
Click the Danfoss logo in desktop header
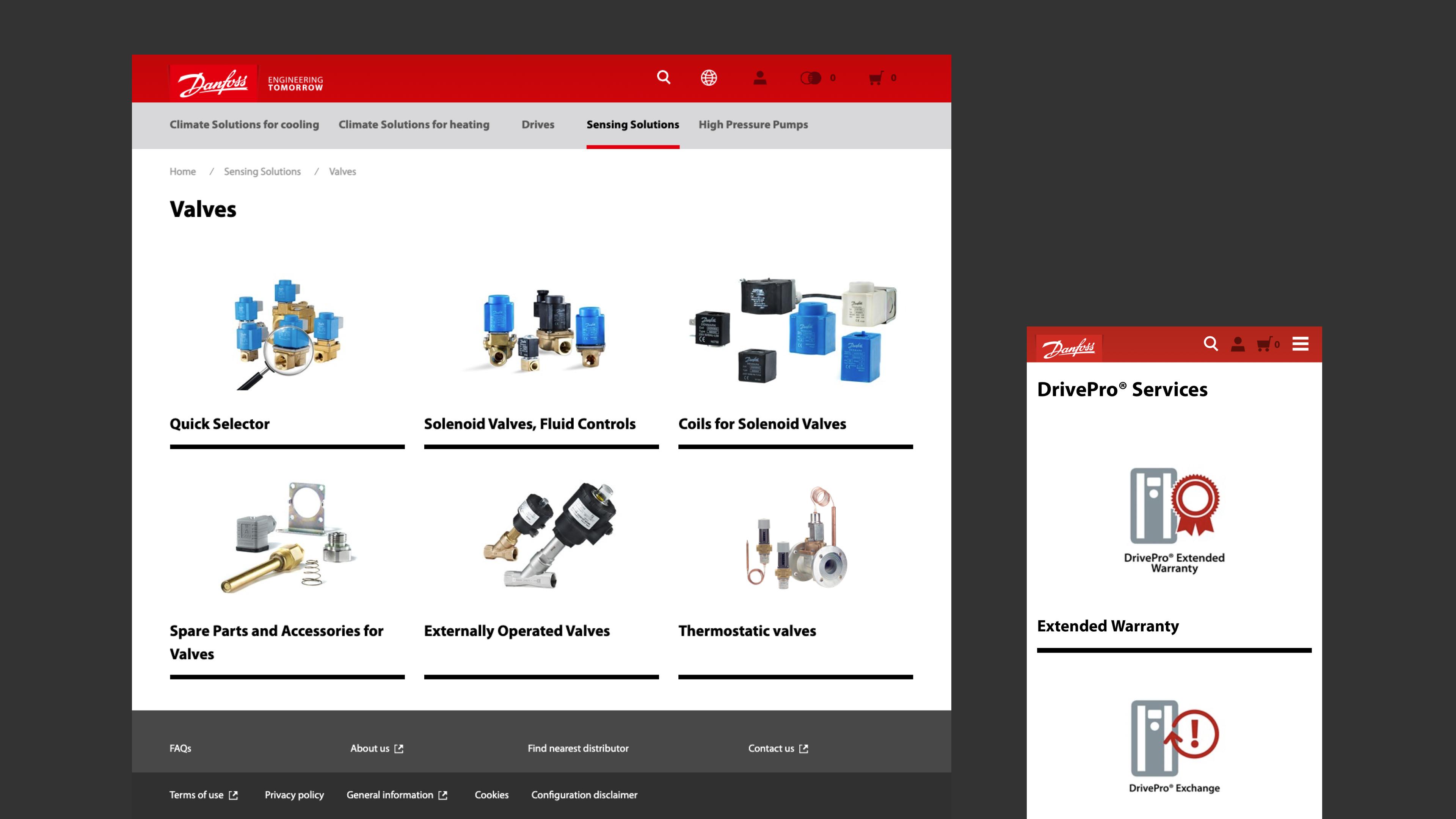tap(213, 83)
